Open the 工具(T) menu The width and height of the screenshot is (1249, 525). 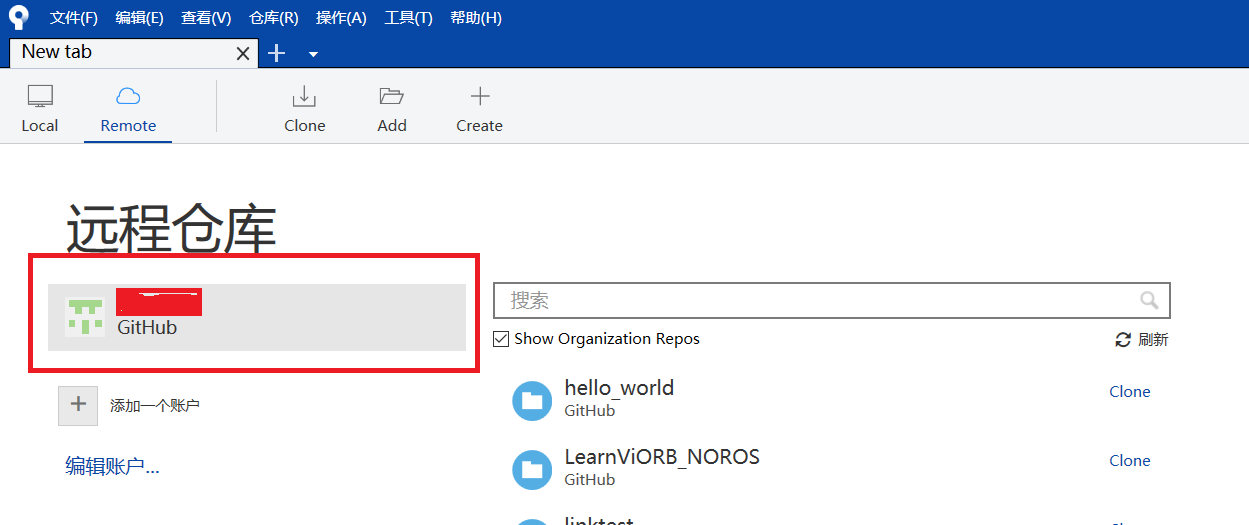coord(409,18)
